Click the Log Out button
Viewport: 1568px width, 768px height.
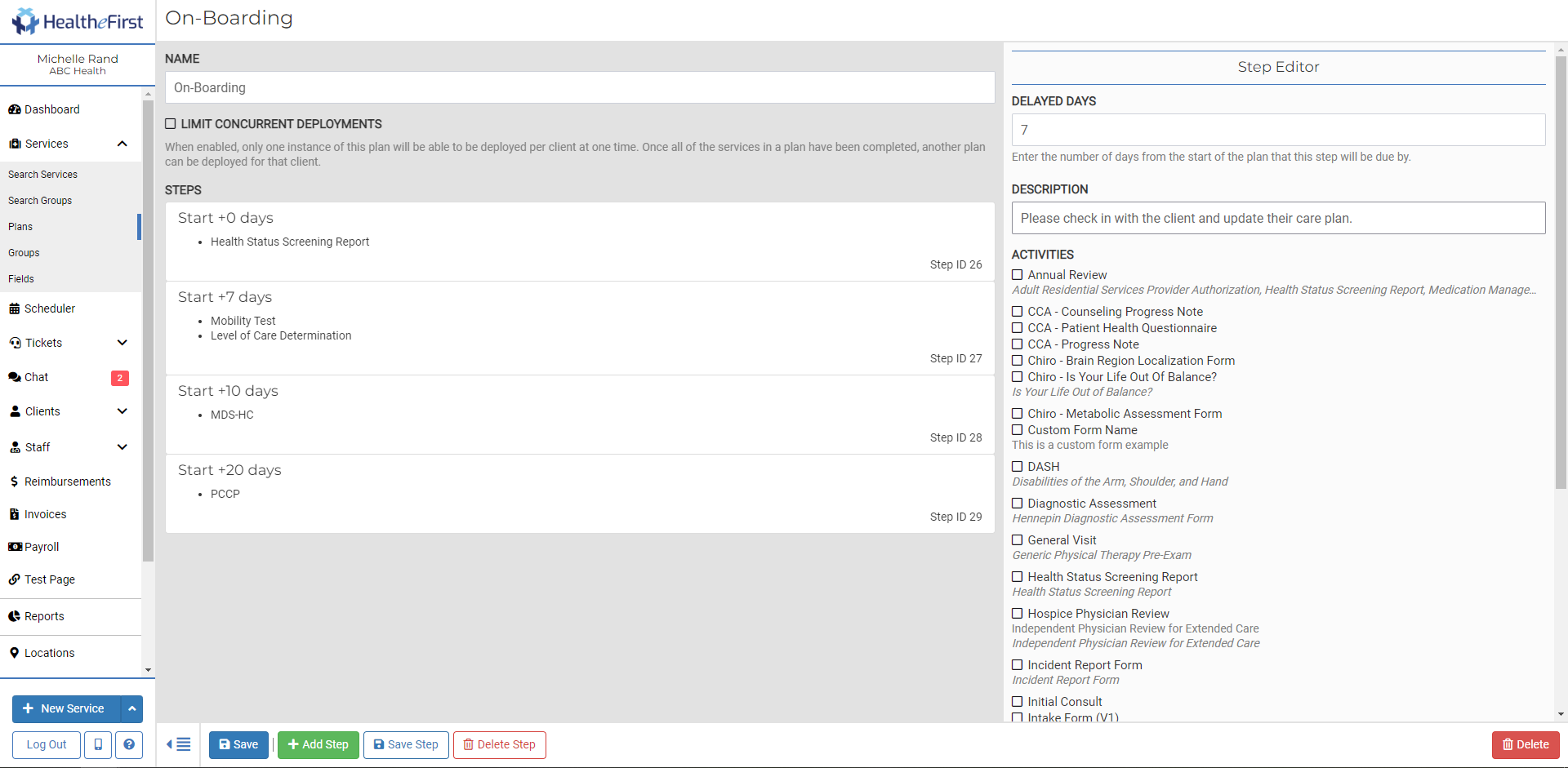(x=47, y=744)
